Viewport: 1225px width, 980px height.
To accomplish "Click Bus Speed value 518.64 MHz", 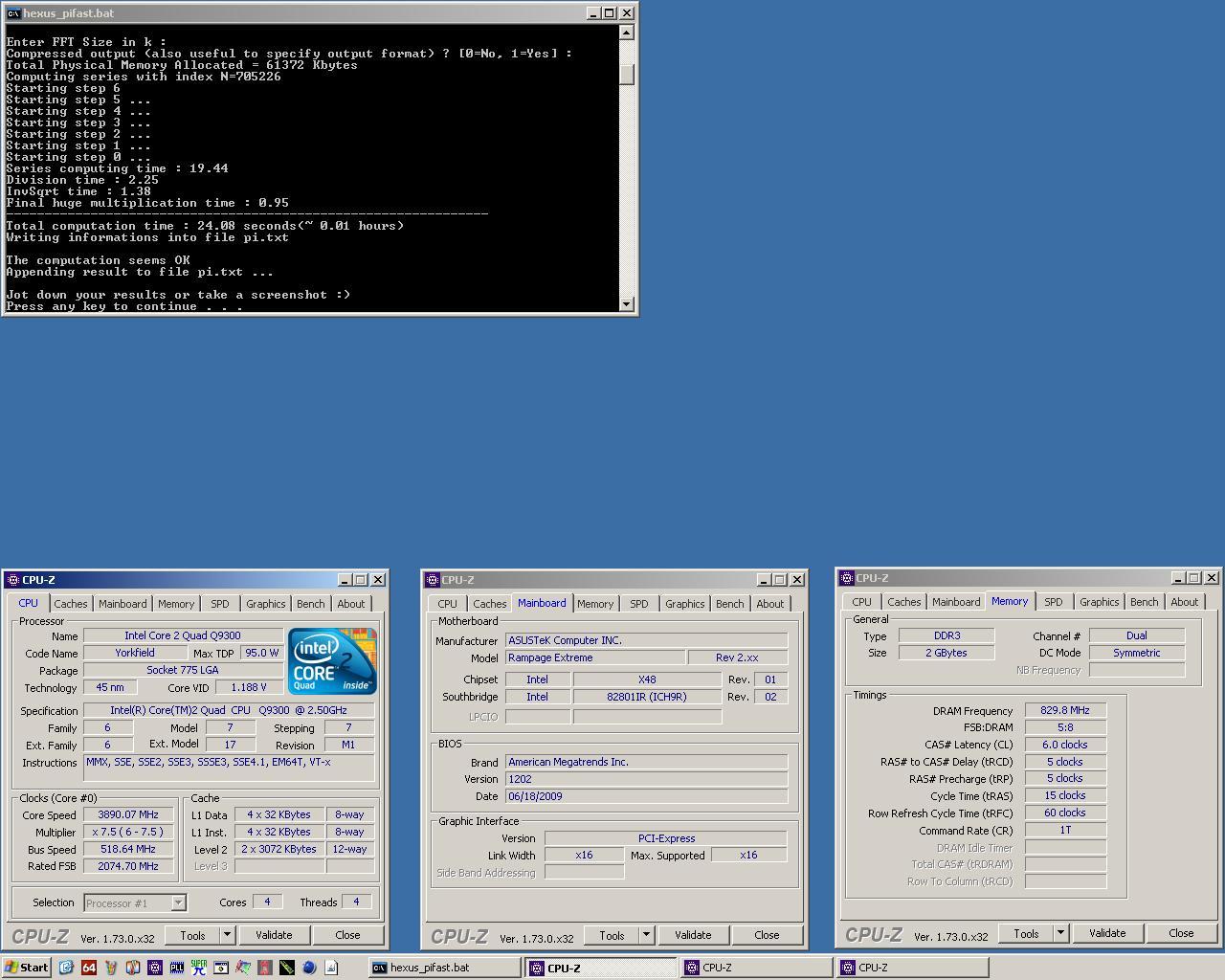I will 128,849.
